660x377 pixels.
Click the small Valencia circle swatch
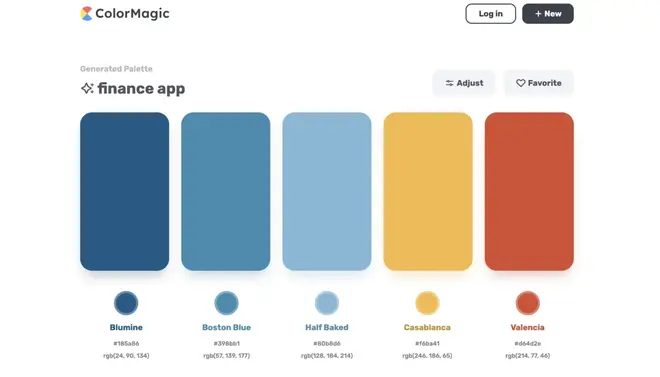coord(527,303)
